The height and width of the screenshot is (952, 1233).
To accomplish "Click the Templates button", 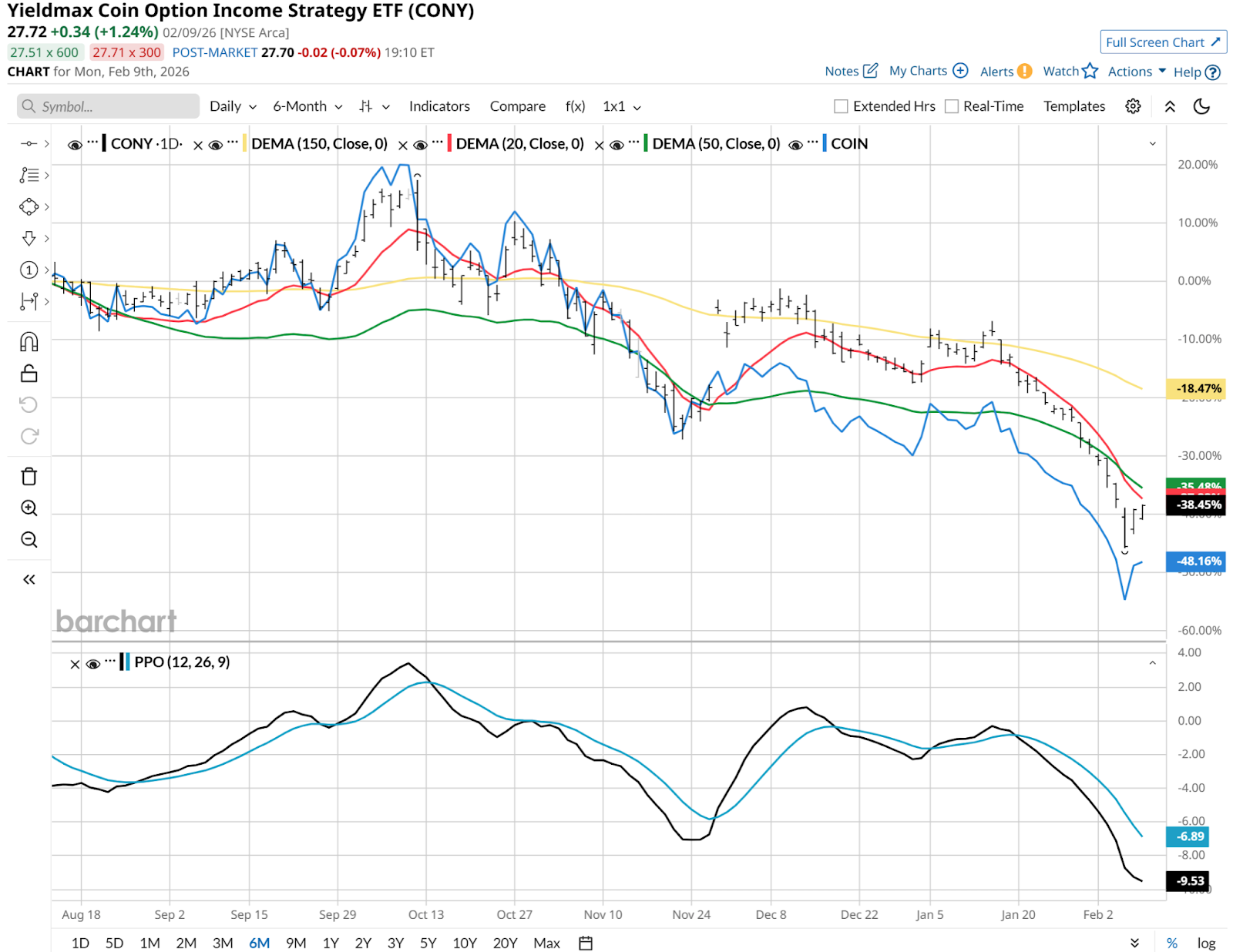I will (x=1074, y=106).
